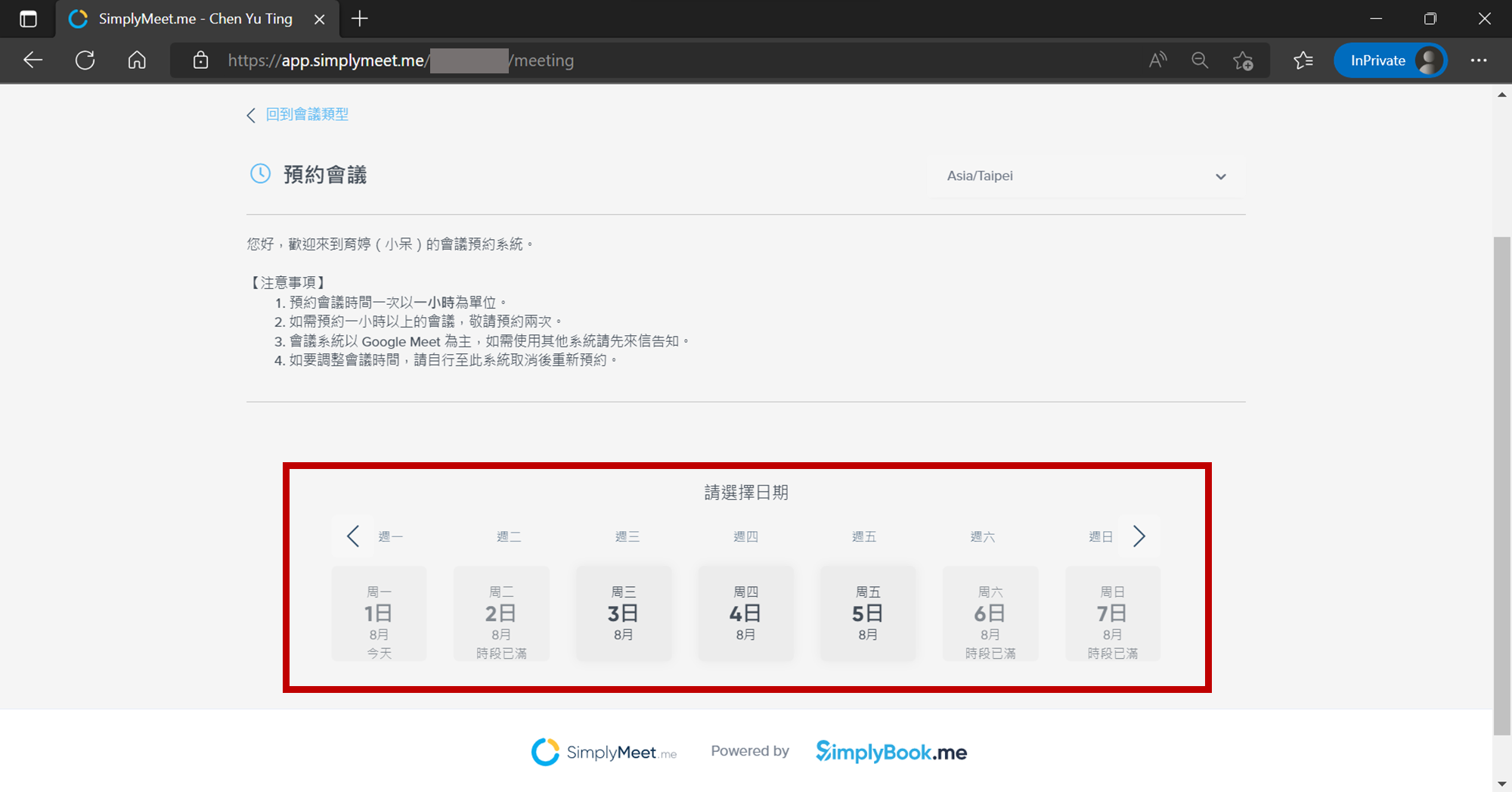Select Wednesday 3日 8月 date
The image size is (1512, 792).
(x=624, y=613)
